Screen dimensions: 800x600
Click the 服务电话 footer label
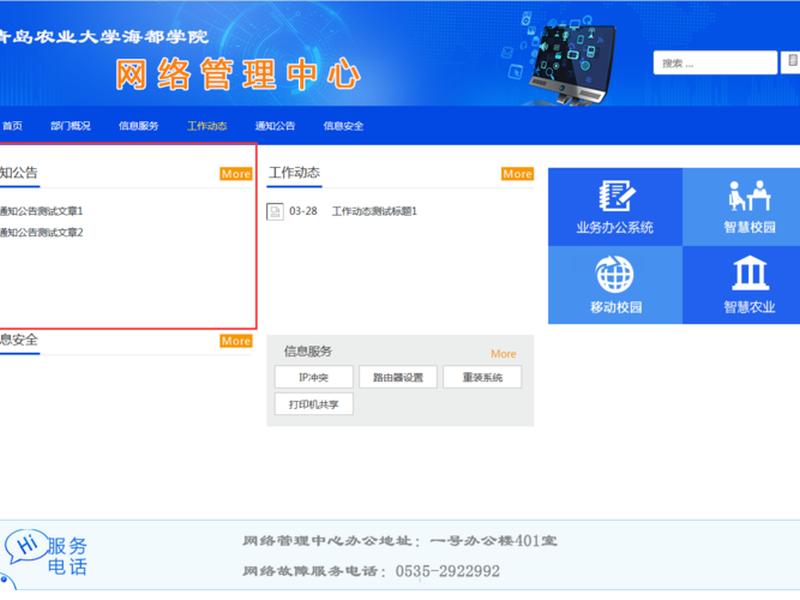67,556
